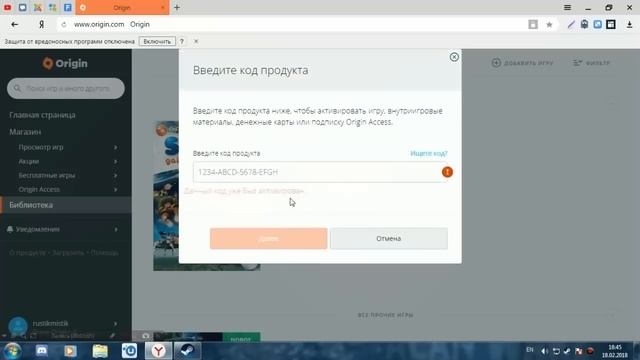The image size is (640, 360).
Task: Dismiss the protection notification bar
Action: pos(196,41)
